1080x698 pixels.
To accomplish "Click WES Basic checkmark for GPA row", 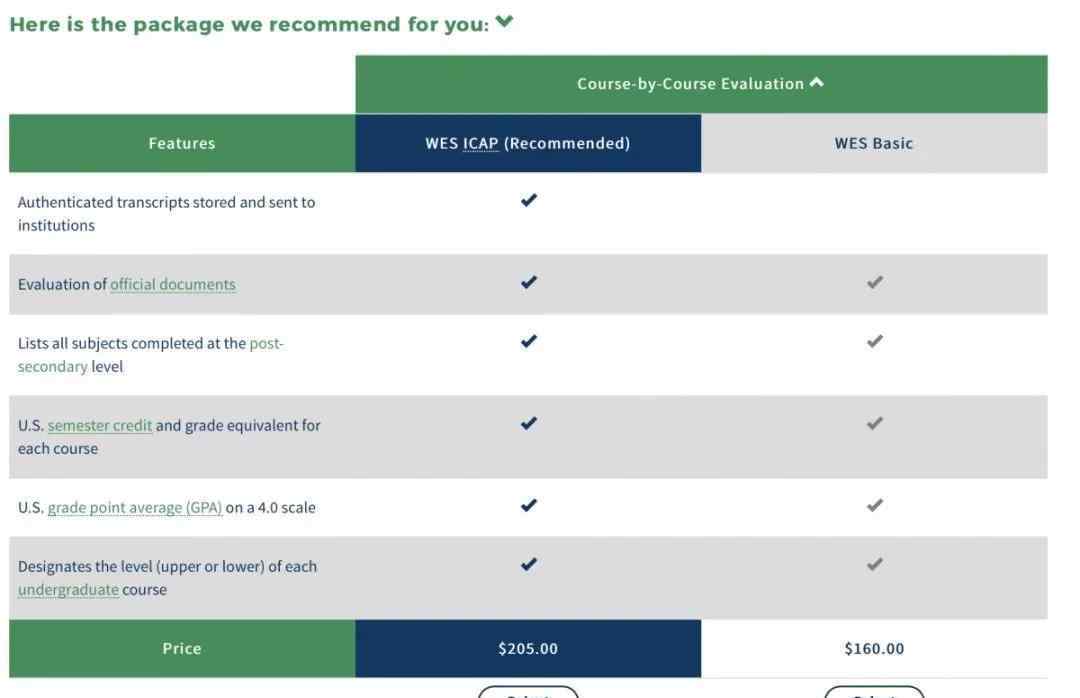I will [875, 505].
